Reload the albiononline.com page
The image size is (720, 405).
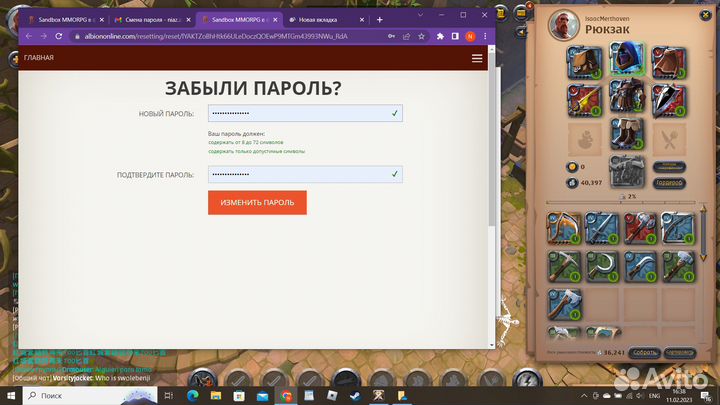tap(59, 36)
